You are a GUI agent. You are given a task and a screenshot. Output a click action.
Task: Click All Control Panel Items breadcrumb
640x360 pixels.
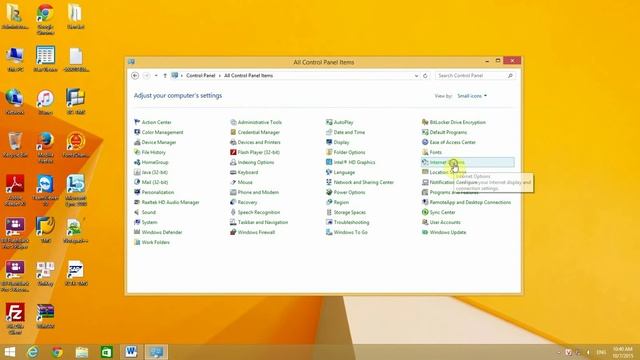click(248, 76)
